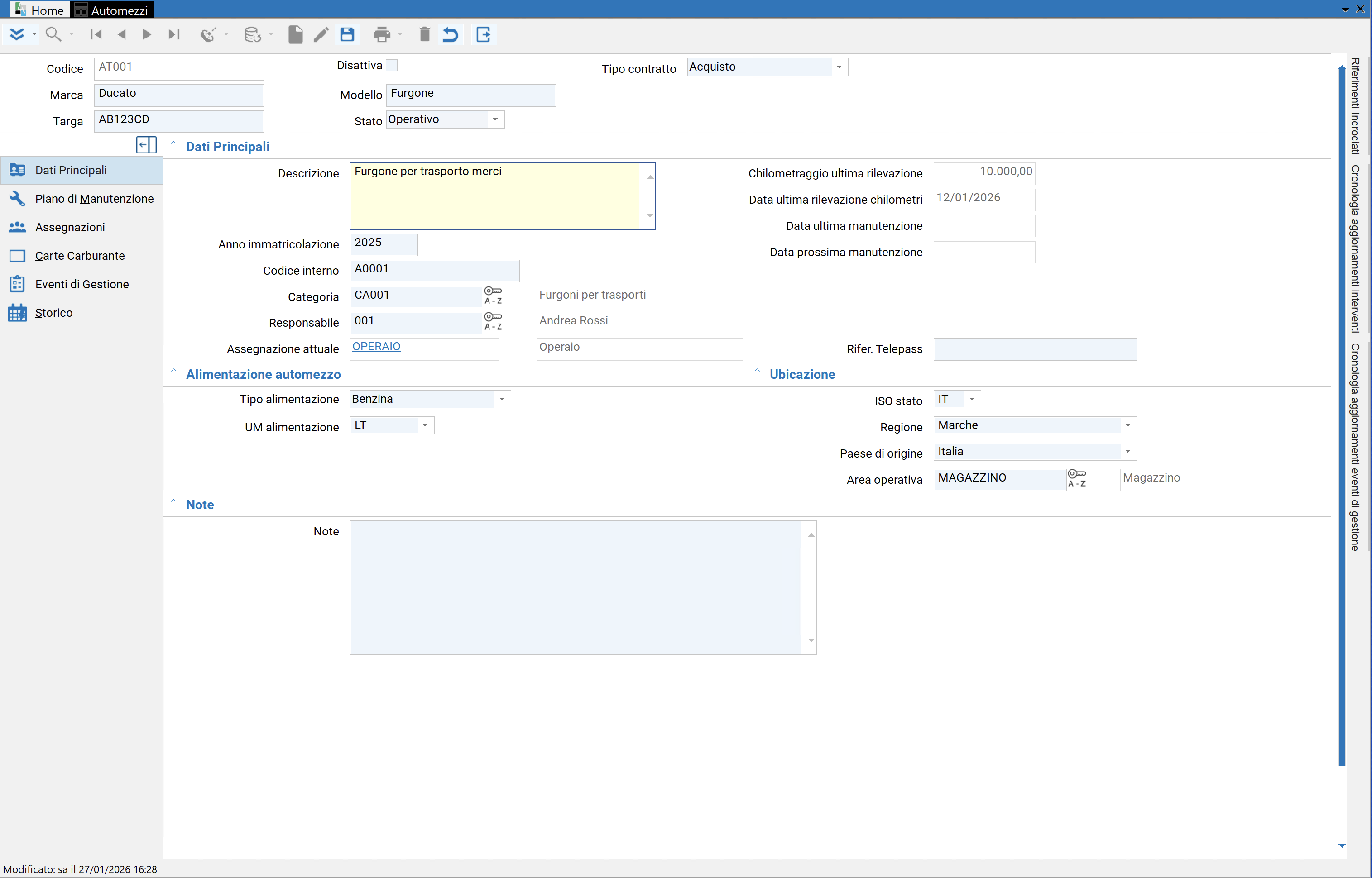
Task: Open Cronologia aggiornamenti interventi side tab
Action: tap(1355, 249)
